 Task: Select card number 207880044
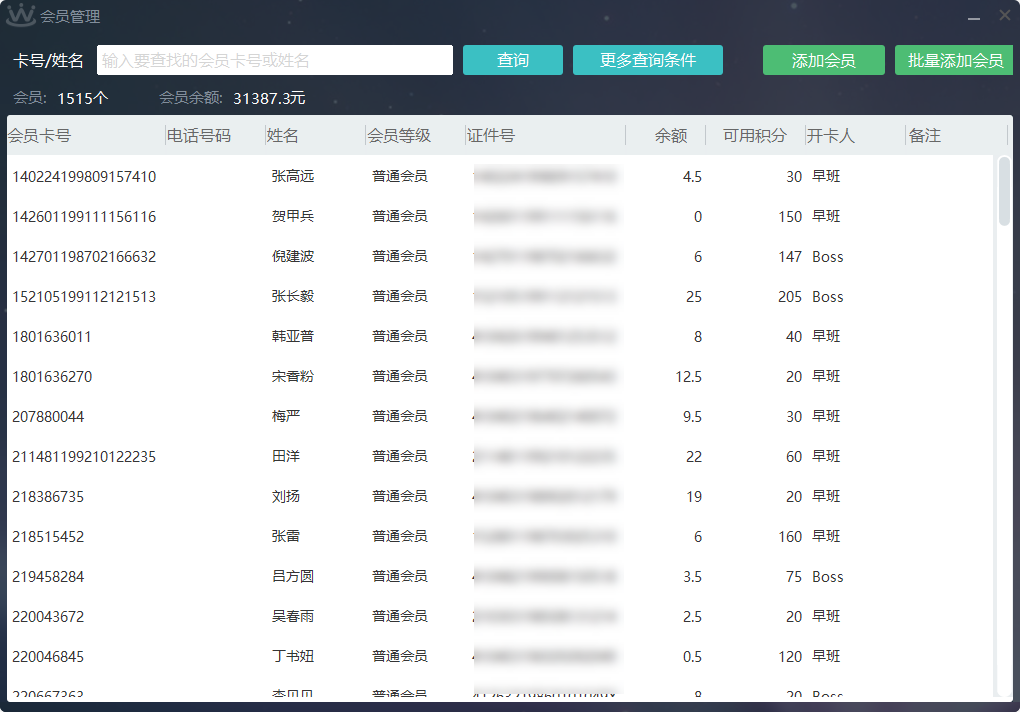pos(48,417)
